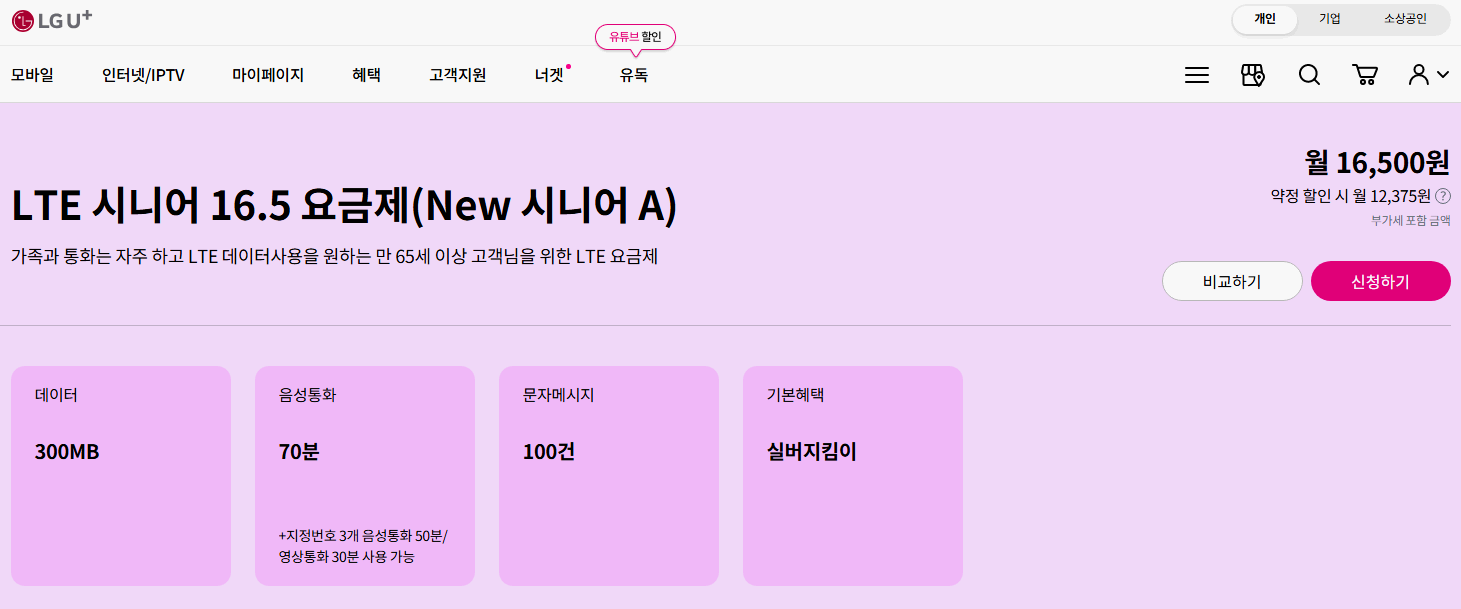1461x609 pixels.
Task: Open the discount info question-mark tooltip
Action: click(x=1443, y=197)
